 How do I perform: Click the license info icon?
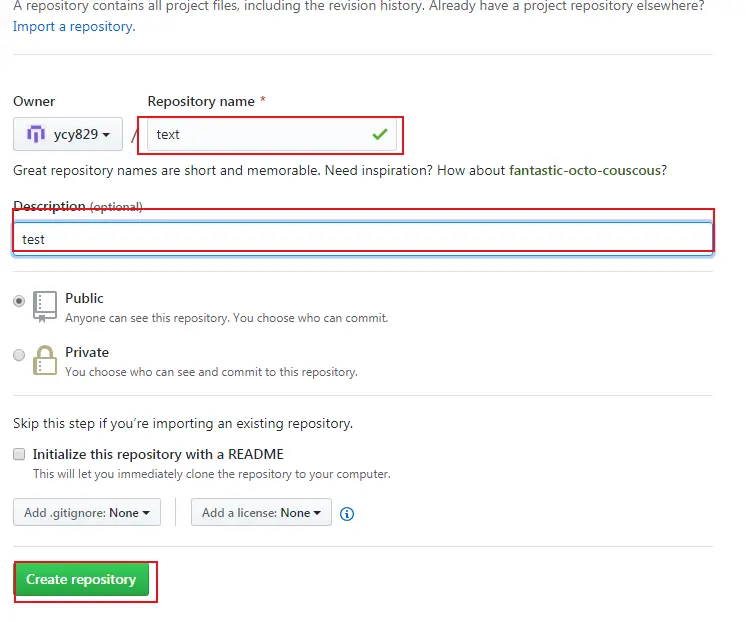coord(347,514)
